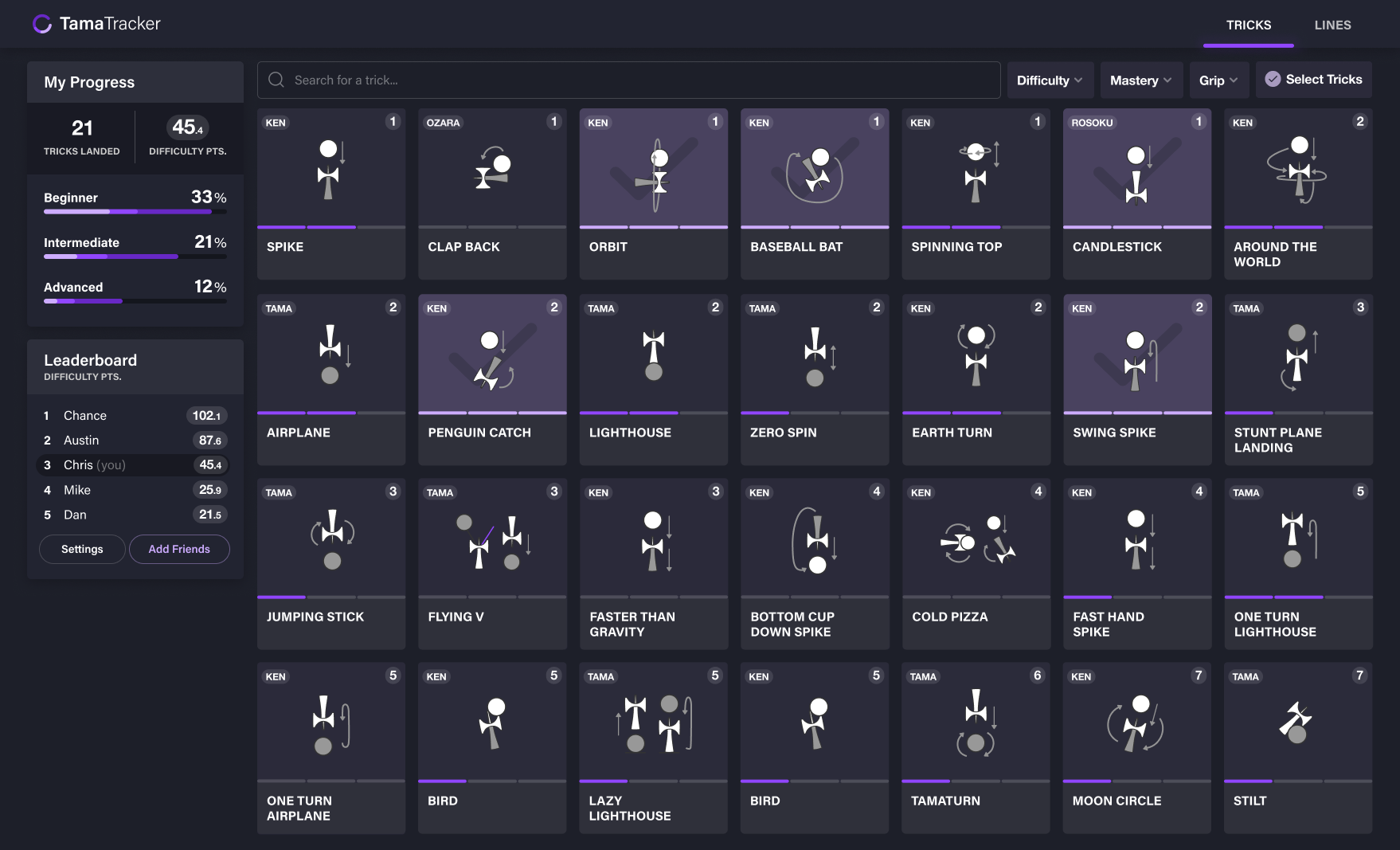Click the Around the World trick icon
Image resolution: width=1400 pixels, height=850 pixels.
point(1297,170)
